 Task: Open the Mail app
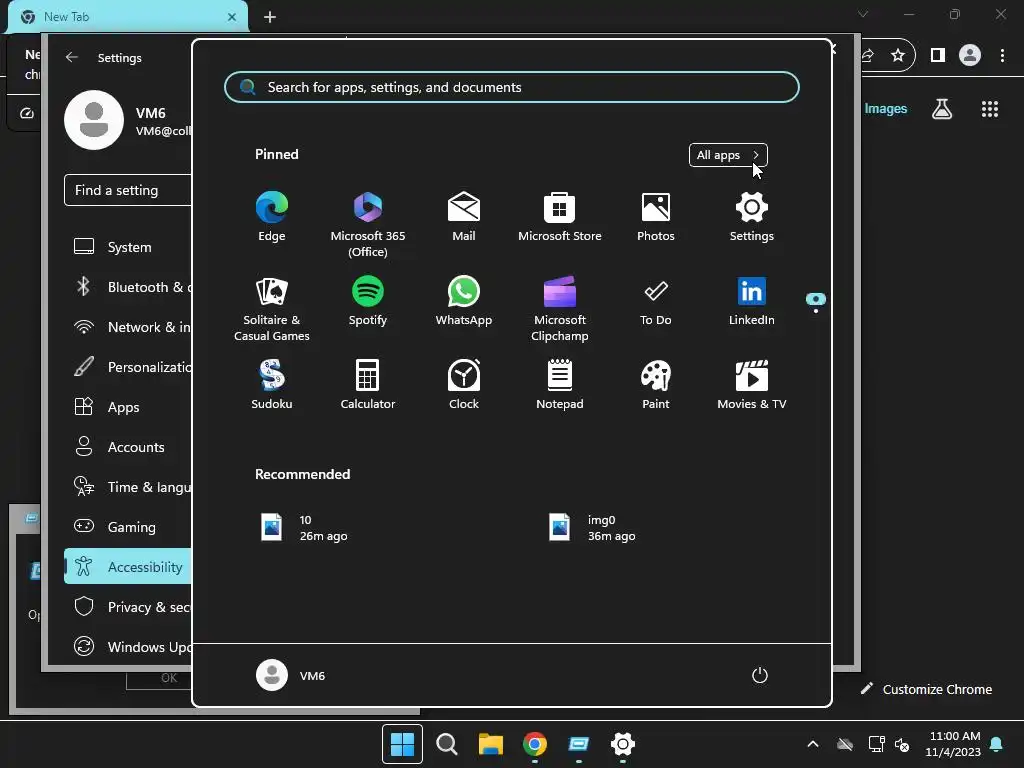point(464,217)
